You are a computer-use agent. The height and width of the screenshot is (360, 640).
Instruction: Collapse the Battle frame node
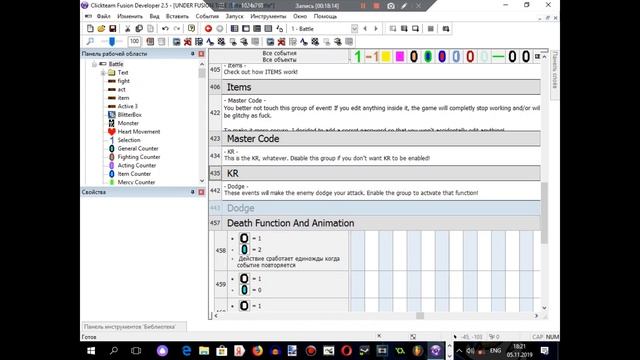pos(94,64)
